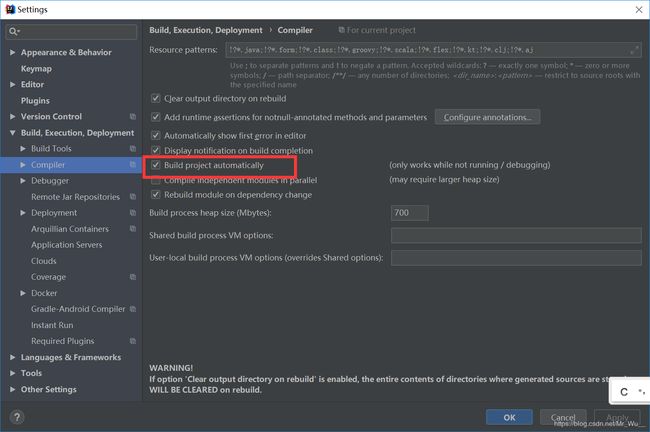Click the expand icon in Resource patterns field
The height and width of the screenshot is (432, 650).
(634, 50)
